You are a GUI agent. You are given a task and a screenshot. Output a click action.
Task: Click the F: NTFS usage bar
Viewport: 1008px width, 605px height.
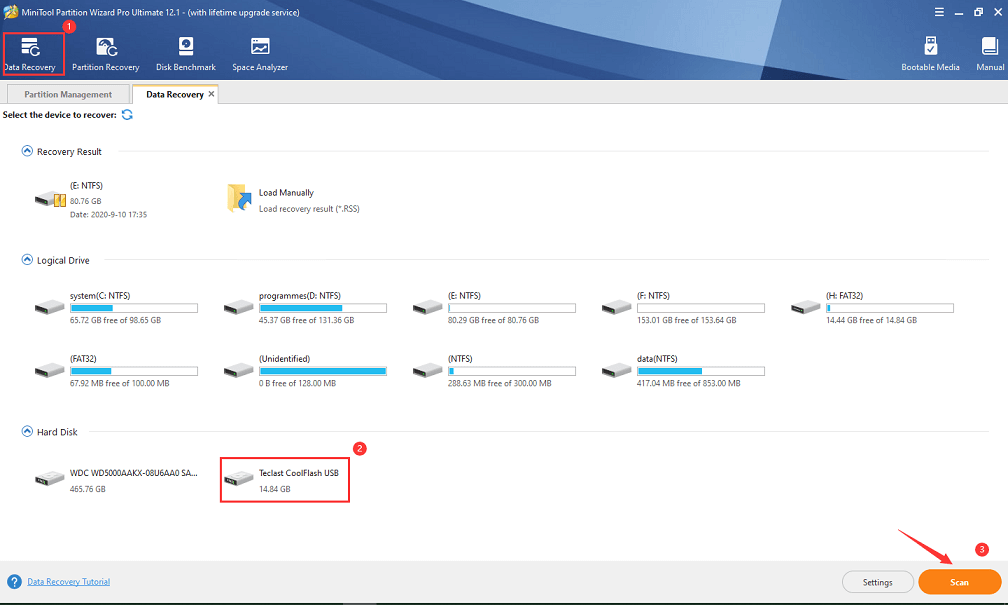tap(701, 309)
